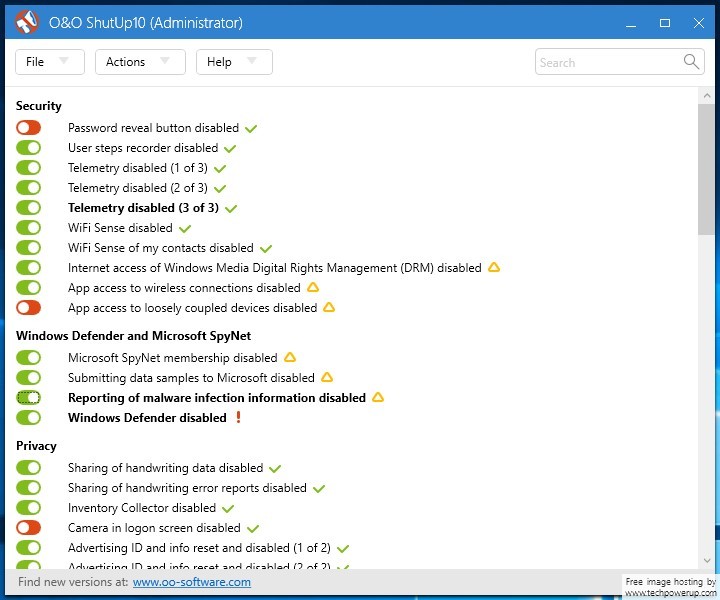
Task: Click red exclamation mark beside Windows Defender disabled
Action: (238, 417)
